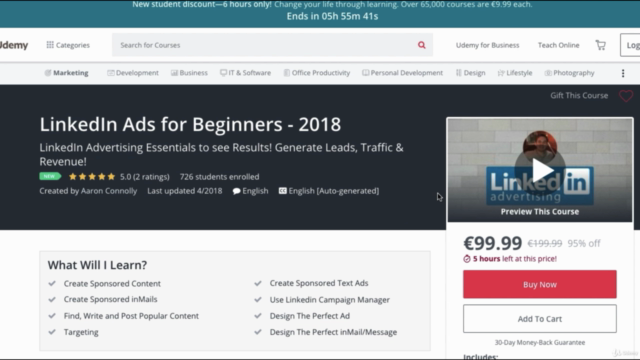Click Design The Perfect Ad item
640x360 pixels.
point(309,316)
